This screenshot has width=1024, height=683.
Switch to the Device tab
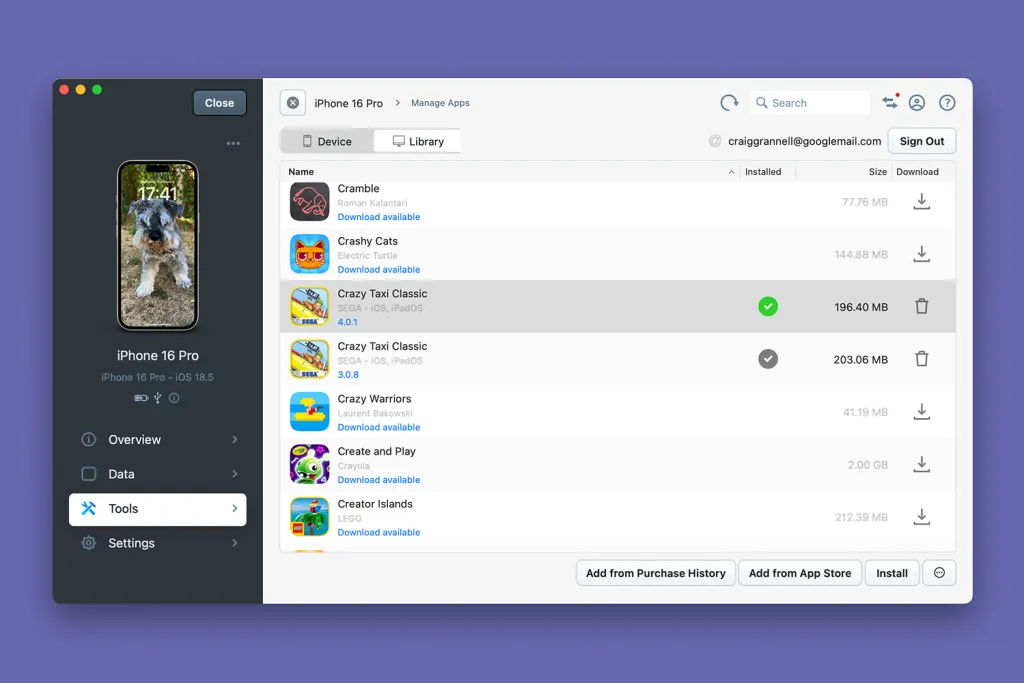[327, 141]
